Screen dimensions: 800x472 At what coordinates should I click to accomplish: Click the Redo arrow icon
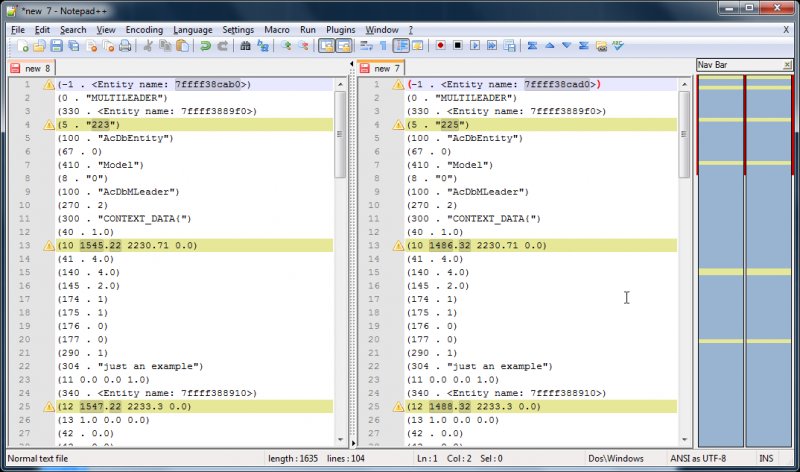(222, 46)
